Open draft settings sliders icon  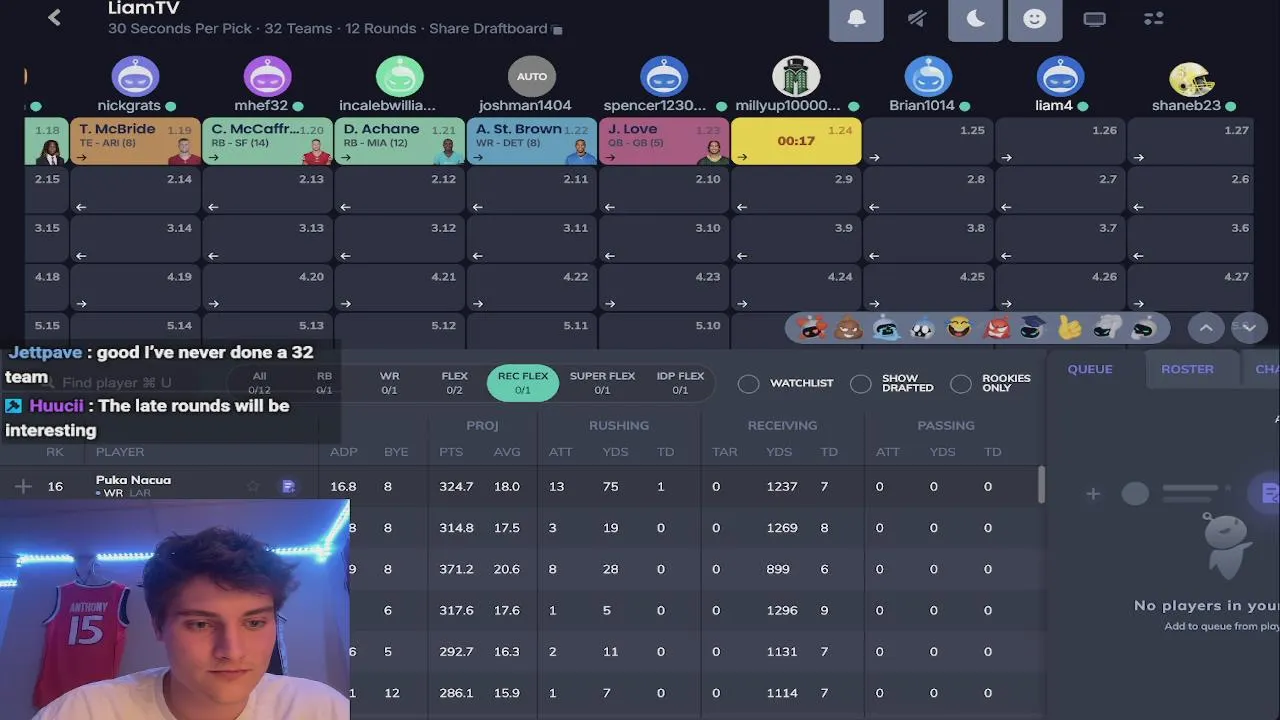click(x=1153, y=18)
